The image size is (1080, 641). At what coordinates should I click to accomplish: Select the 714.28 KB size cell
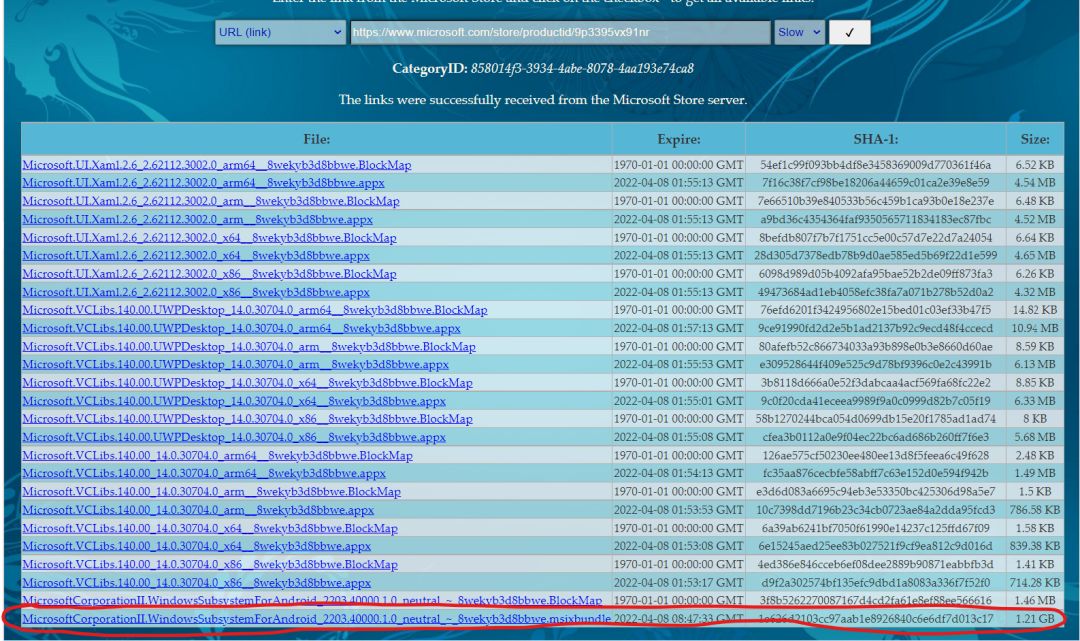pos(1035,582)
